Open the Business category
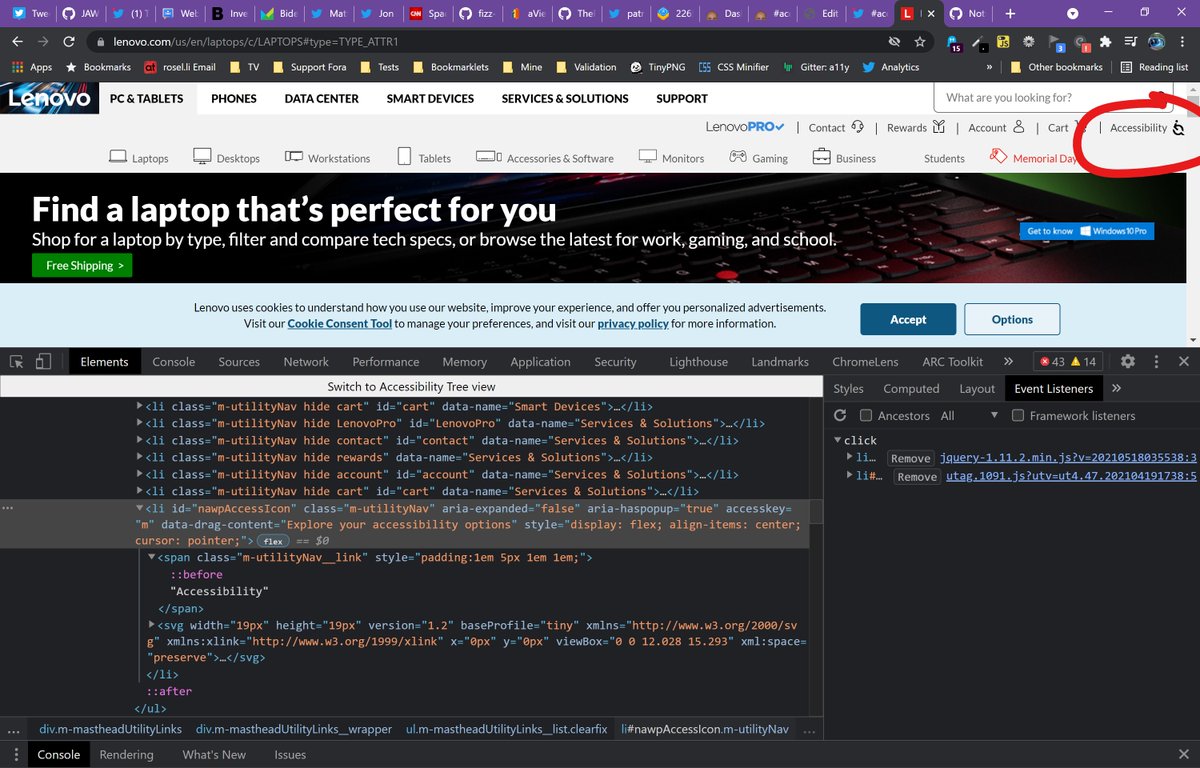This screenshot has height=768, width=1200. (844, 157)
